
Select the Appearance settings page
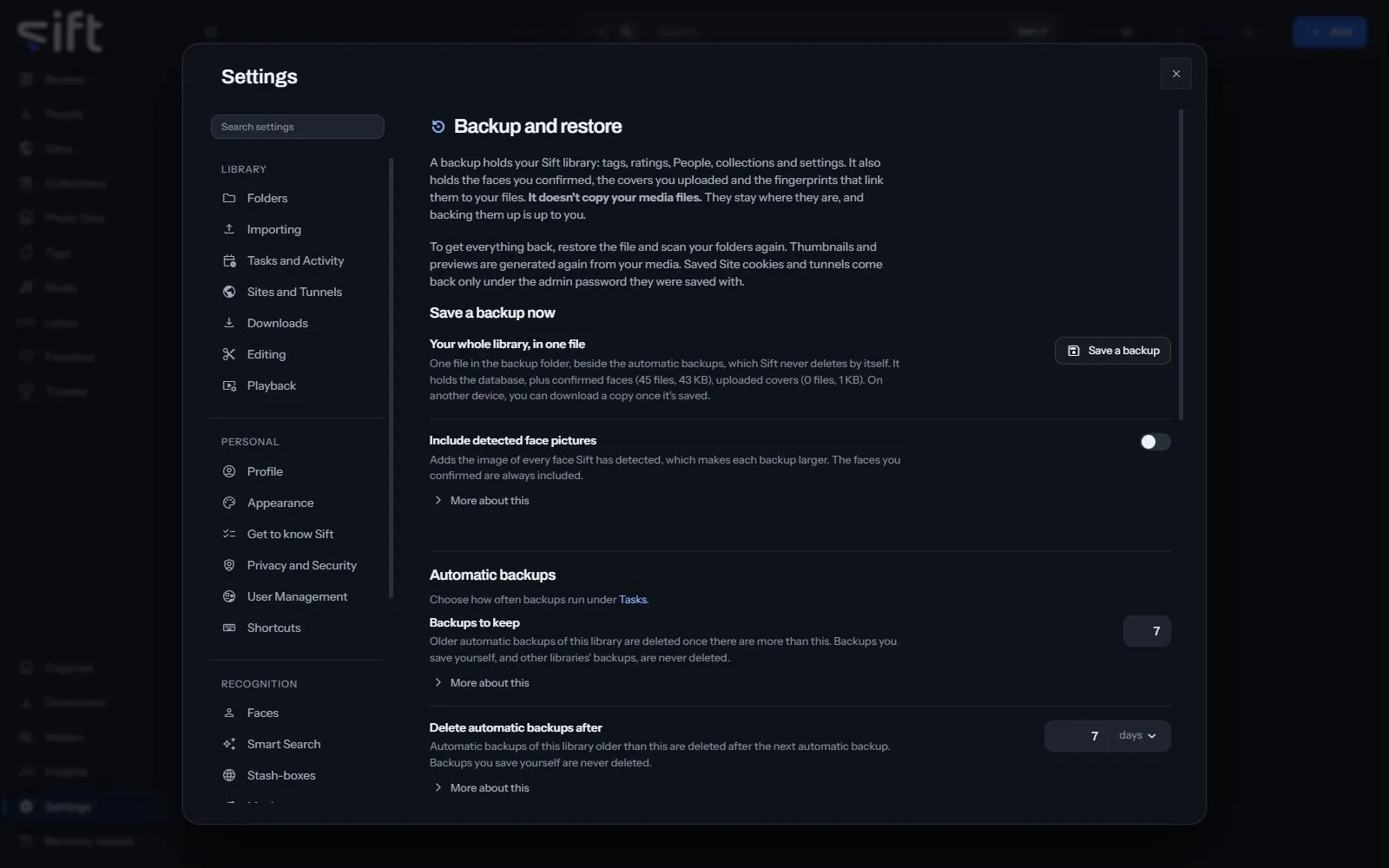[x=298, y=503]
